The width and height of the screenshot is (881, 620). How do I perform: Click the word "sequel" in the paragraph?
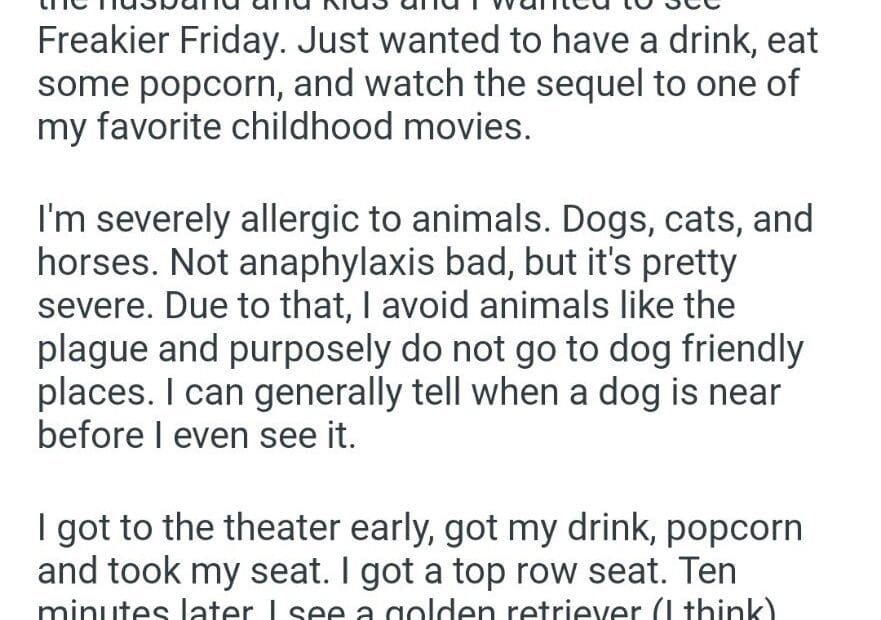coord(573,83)
